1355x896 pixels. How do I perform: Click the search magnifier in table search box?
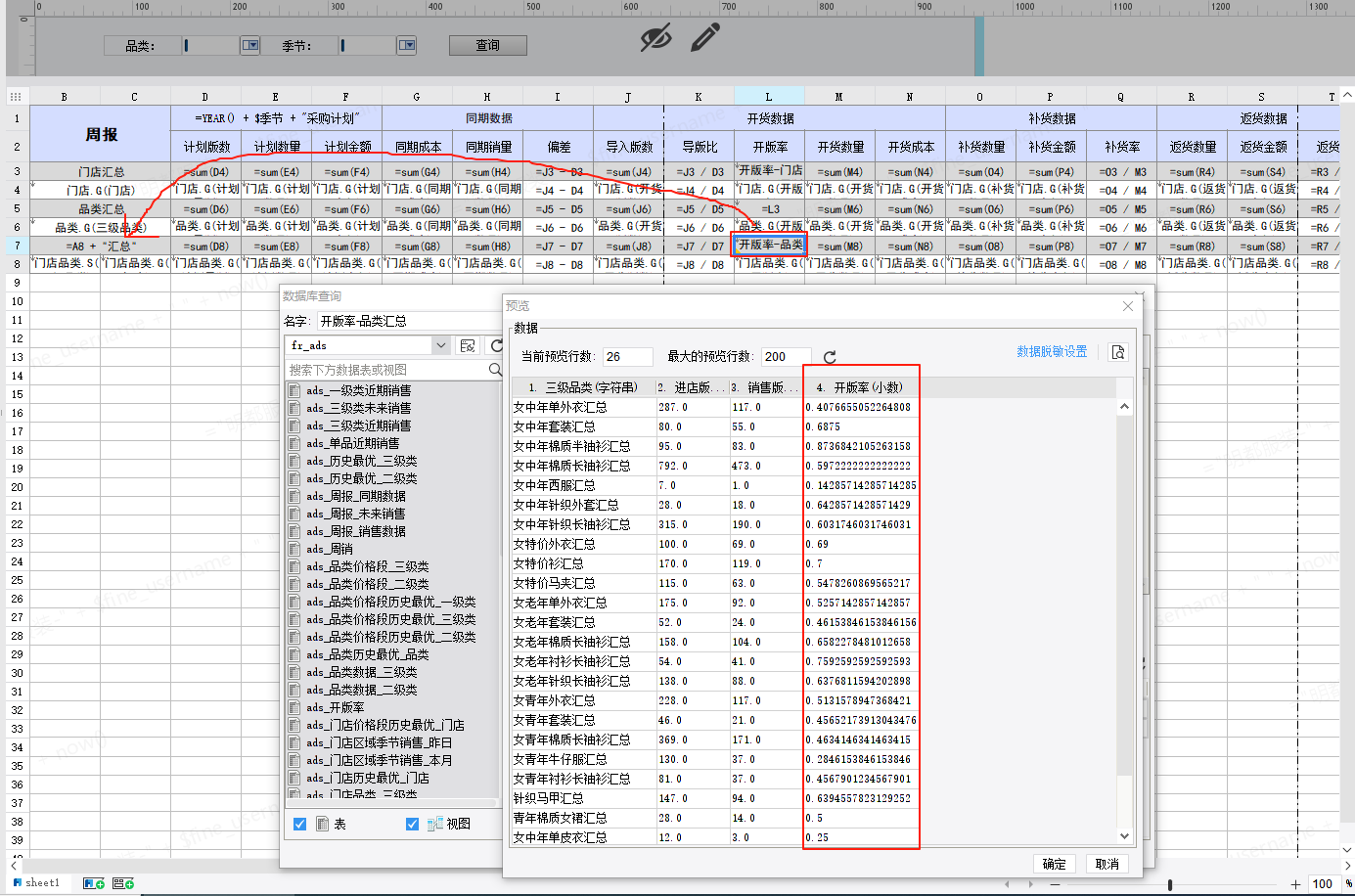coord(495,370)
